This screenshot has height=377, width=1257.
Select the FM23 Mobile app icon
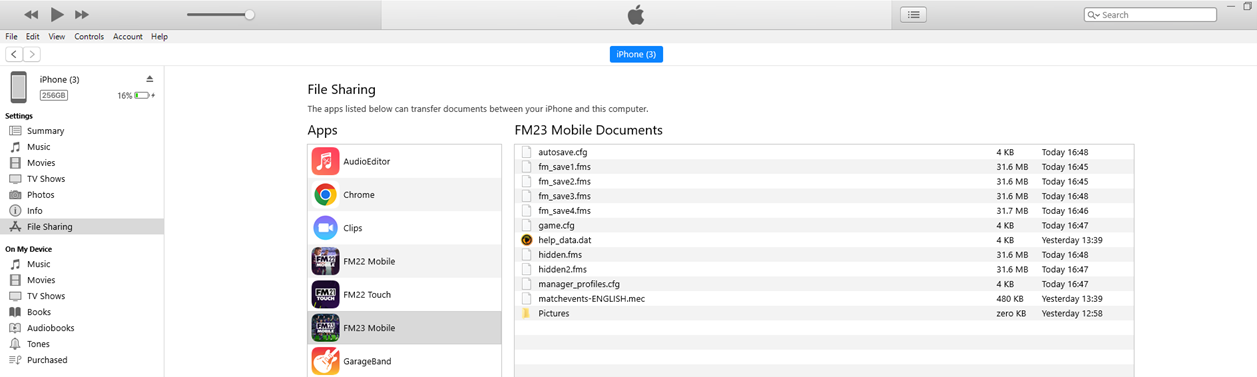point(325,328)
